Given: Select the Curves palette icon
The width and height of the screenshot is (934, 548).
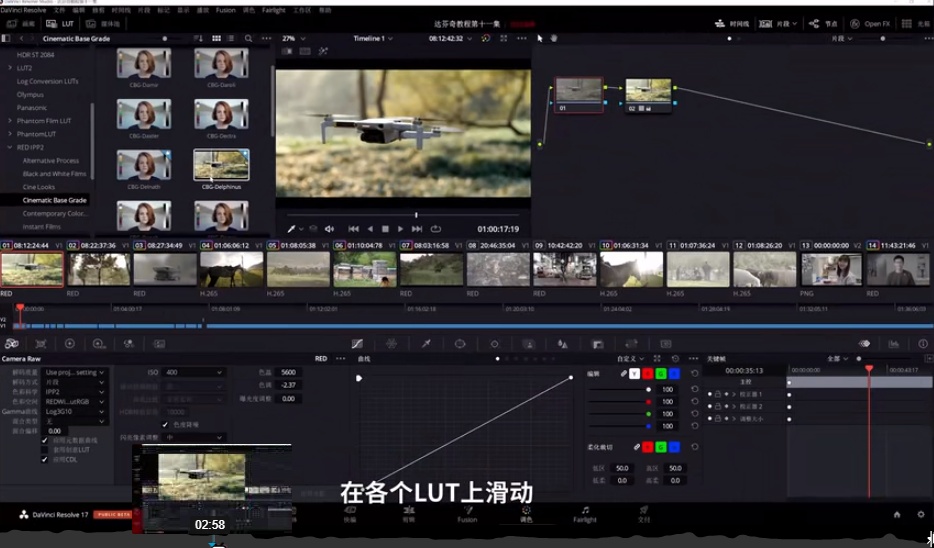Looking at the screenshot, I should 357,344.
